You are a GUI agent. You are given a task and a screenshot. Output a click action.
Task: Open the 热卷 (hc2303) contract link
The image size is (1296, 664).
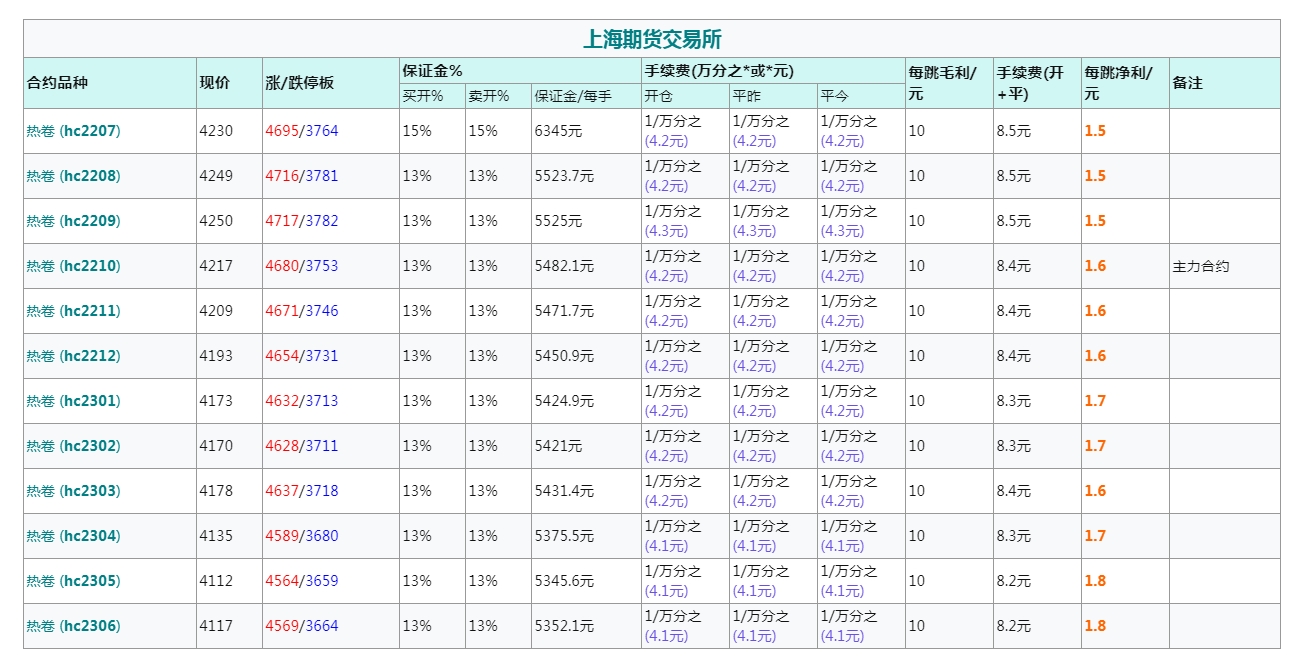(73, 491)
